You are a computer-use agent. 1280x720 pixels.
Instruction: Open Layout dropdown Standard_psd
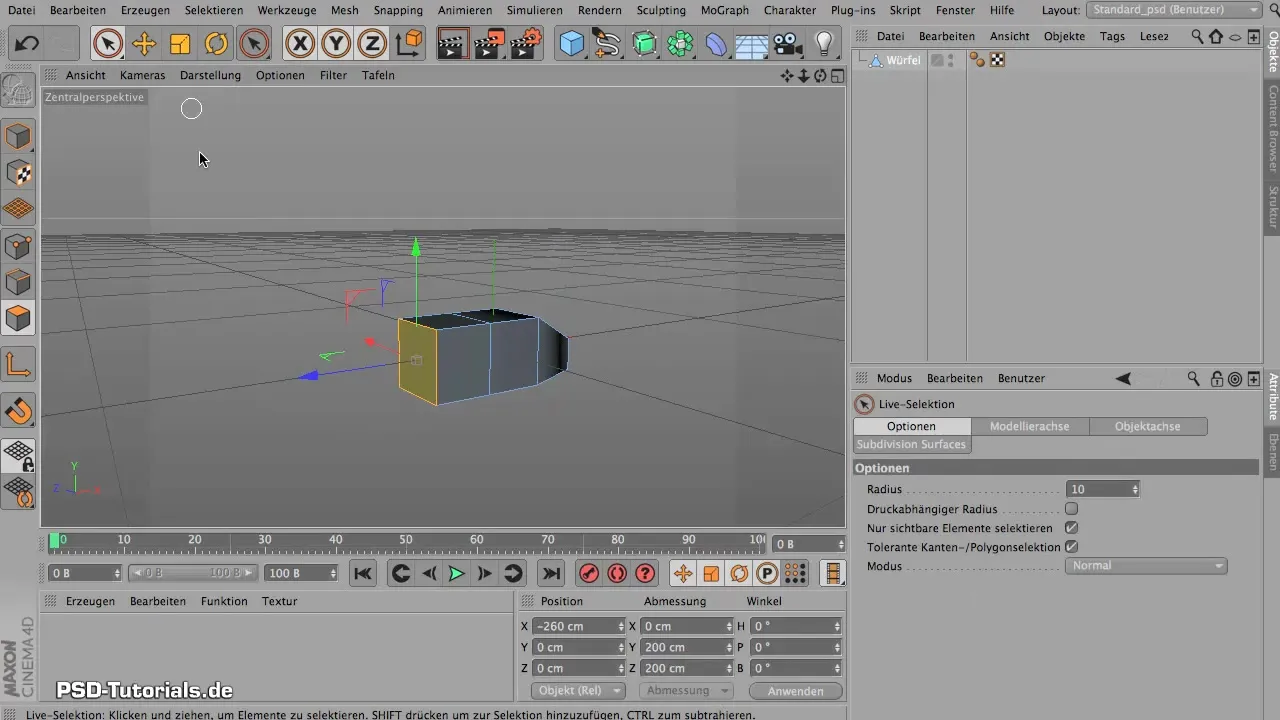[x=1175, y=10]
